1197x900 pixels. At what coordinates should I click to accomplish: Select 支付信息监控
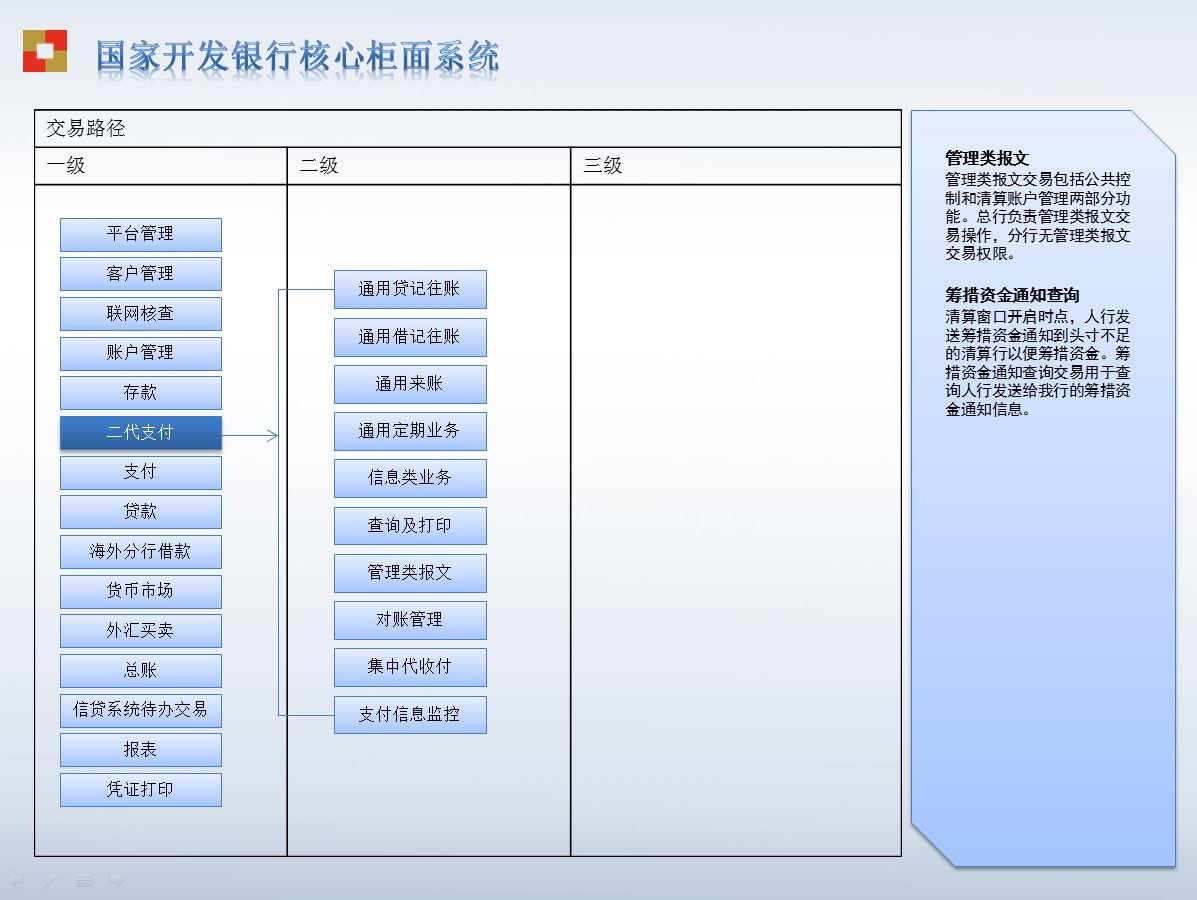coord(410,715)
